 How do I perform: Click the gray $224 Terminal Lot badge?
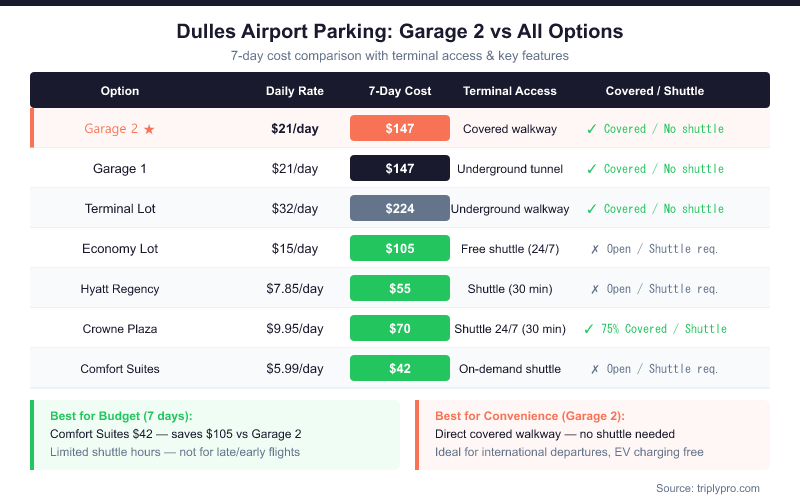pyautogui.click(x=400, y=209)
